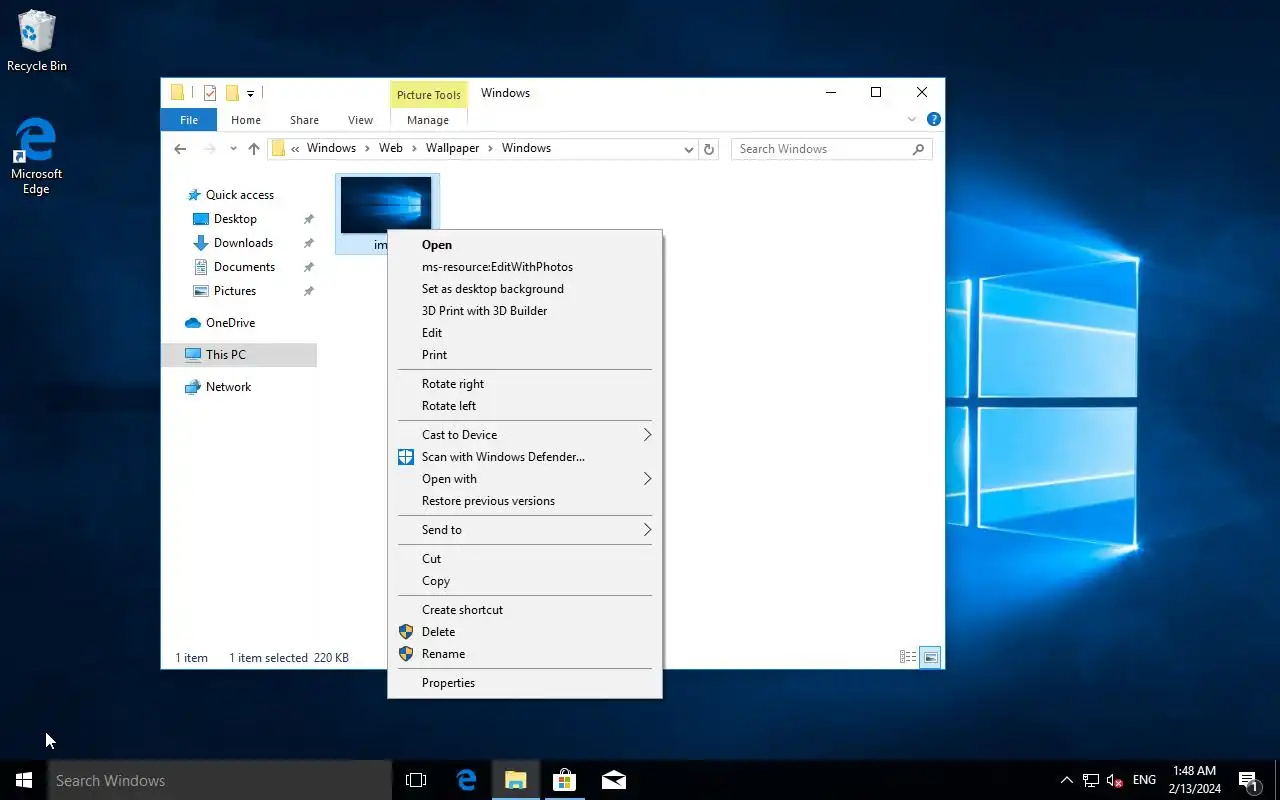This screenshot has width=1280, height=800.
Task: Open the File ribbon tab
Action: click(x=189, y=120)
